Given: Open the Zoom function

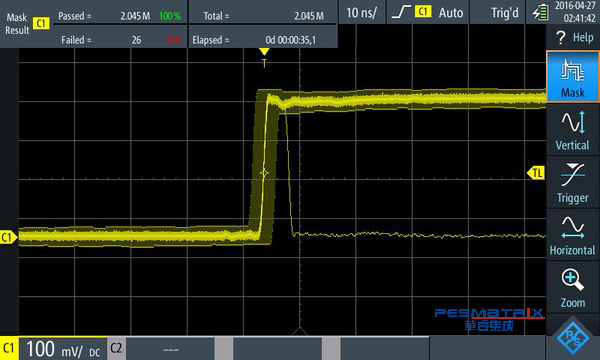Looking at the screenshot, I should [x=573, y=288].
